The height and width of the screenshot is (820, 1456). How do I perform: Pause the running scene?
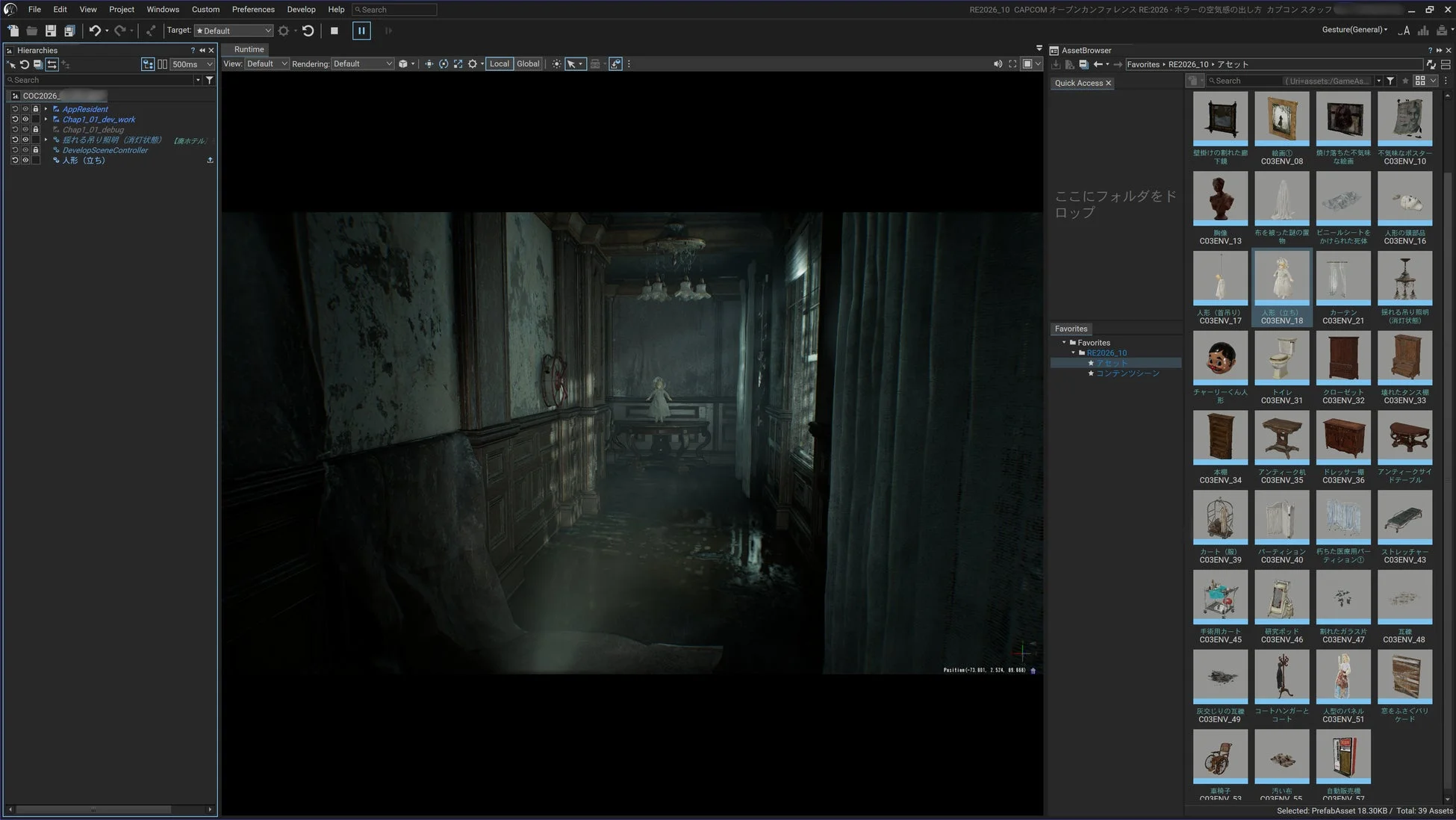click(x=361, y=31)
